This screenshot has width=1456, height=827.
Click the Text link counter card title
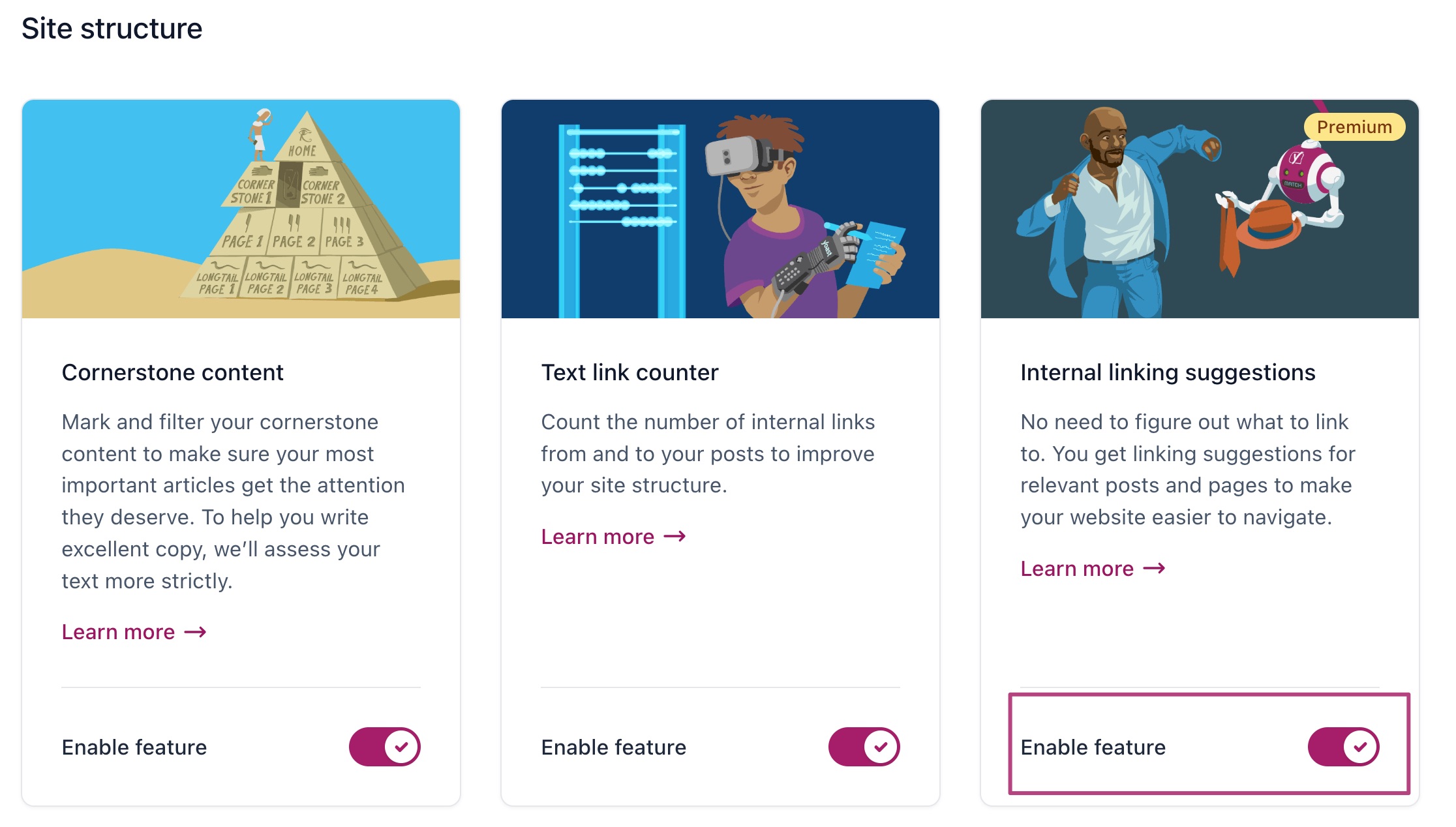pos(629,372)
